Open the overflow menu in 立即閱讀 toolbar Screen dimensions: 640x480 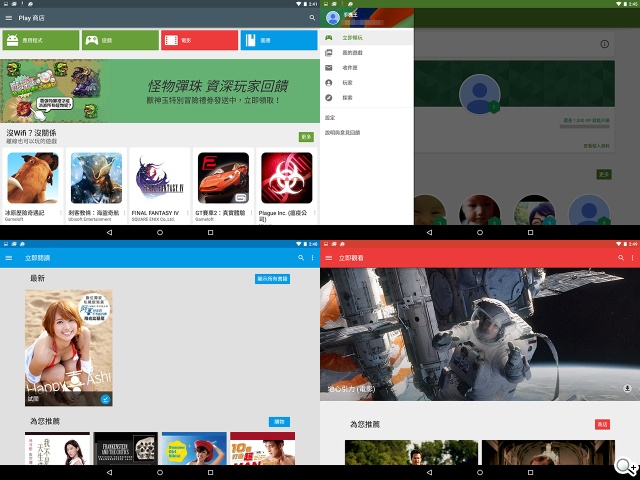click(312, 258)
